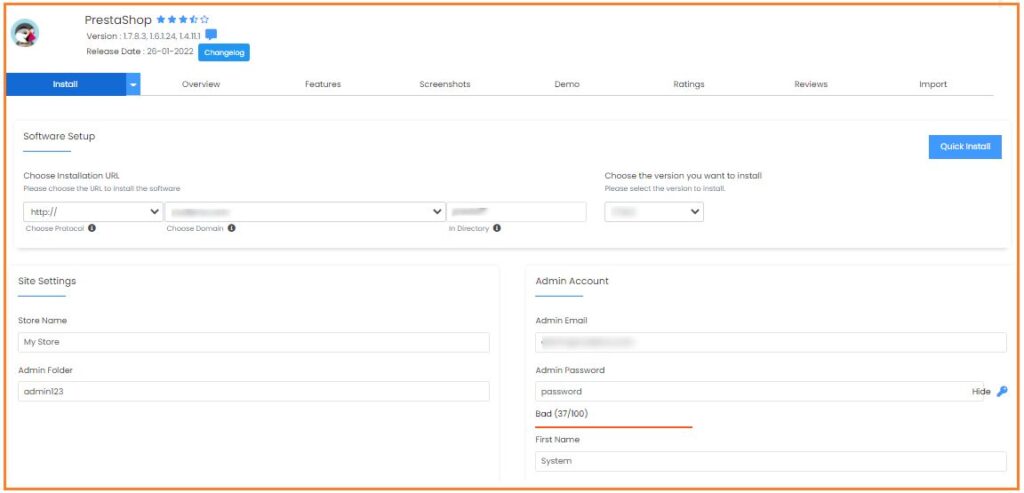Click the Store Name field
This screenshot has height=493, width=1024.
click(x=254, y=342)
